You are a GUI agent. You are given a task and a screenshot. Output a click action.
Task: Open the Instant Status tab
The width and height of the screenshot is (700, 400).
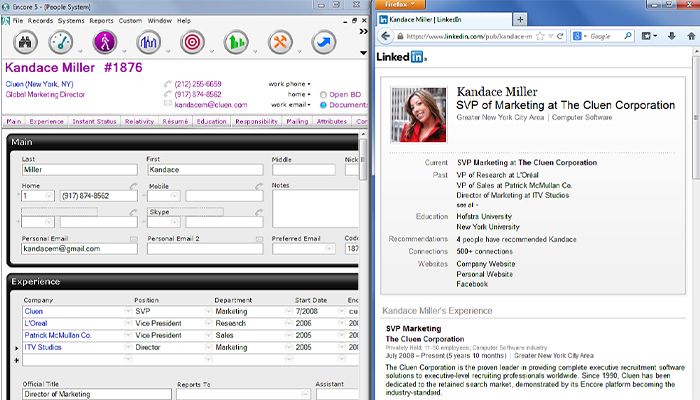pyautogui.click(x=95, y=121)
